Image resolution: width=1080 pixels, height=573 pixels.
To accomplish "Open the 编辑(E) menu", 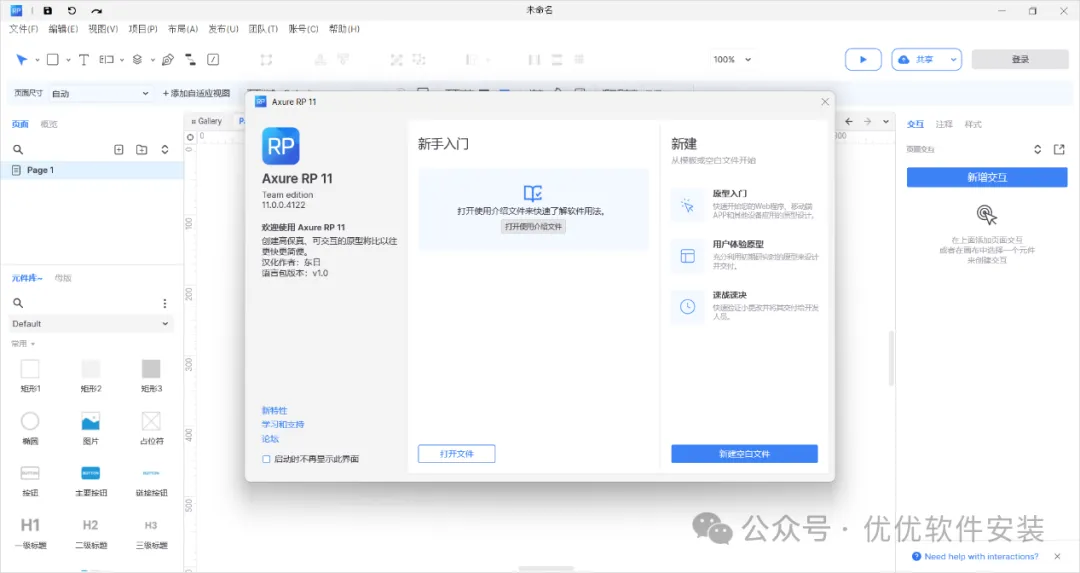I will [x=63, y=29].
